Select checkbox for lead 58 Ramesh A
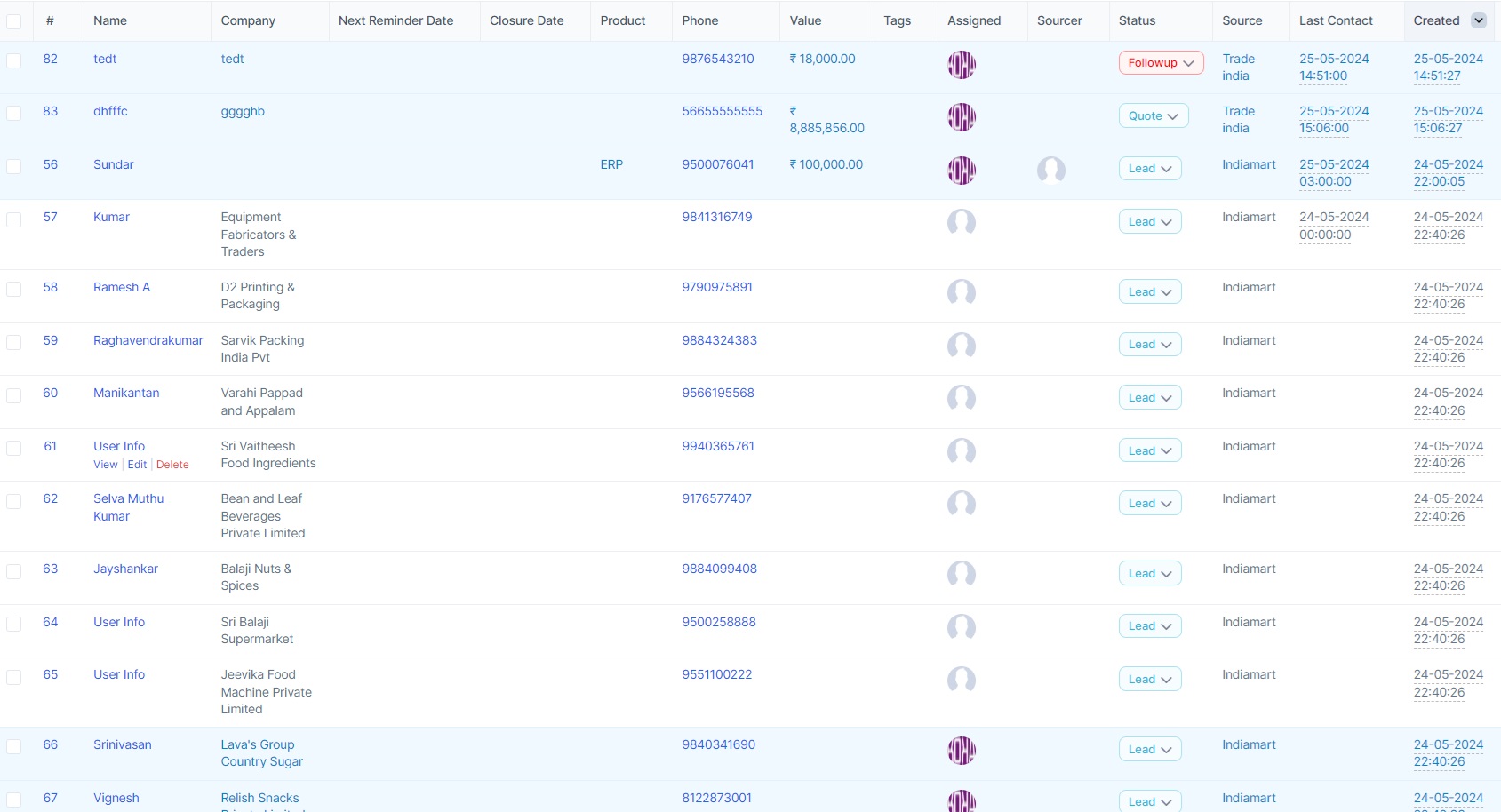The width and height of the screenshot is (1501, 812). click(14, 289)
